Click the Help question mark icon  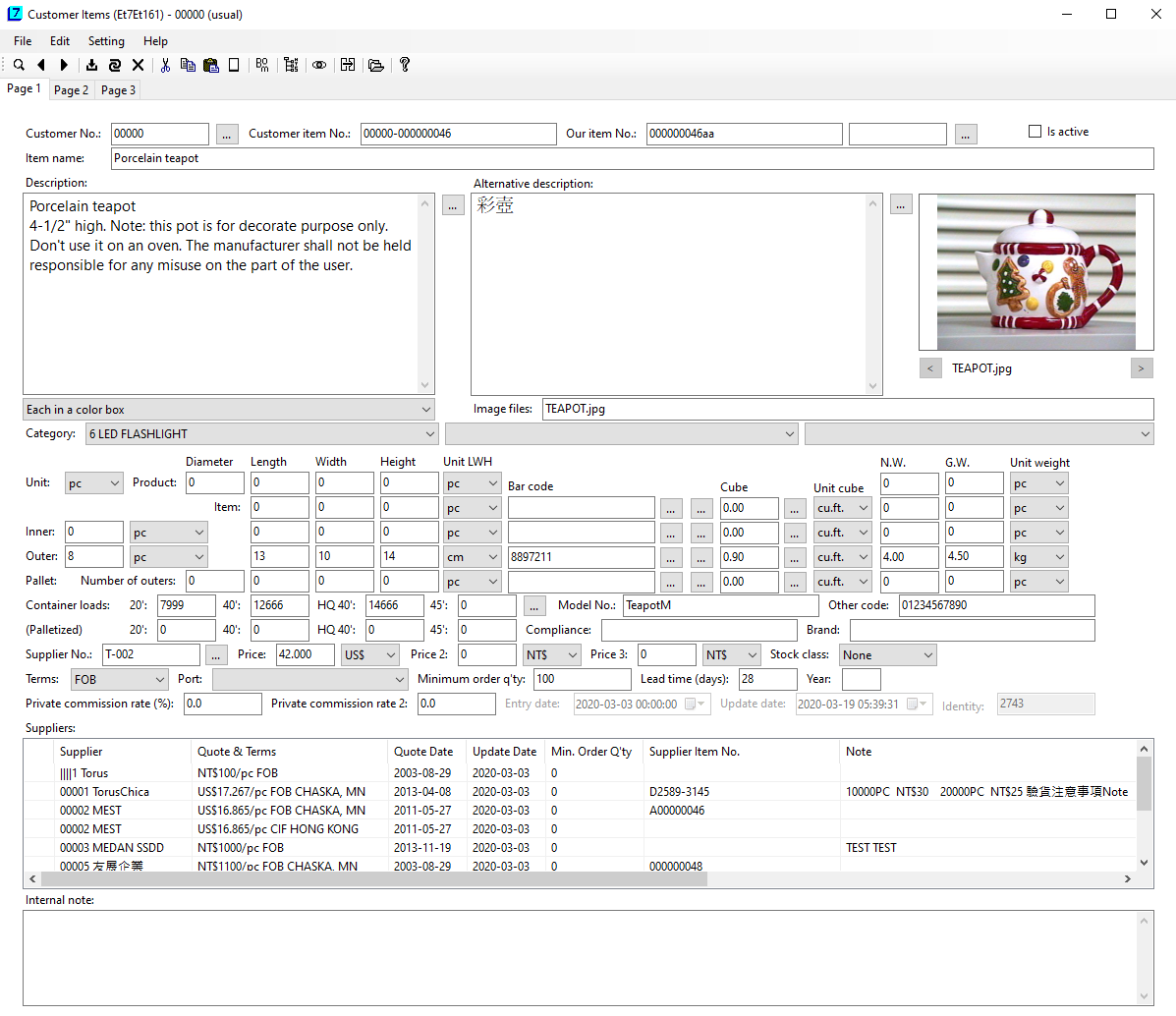[405, 65]
